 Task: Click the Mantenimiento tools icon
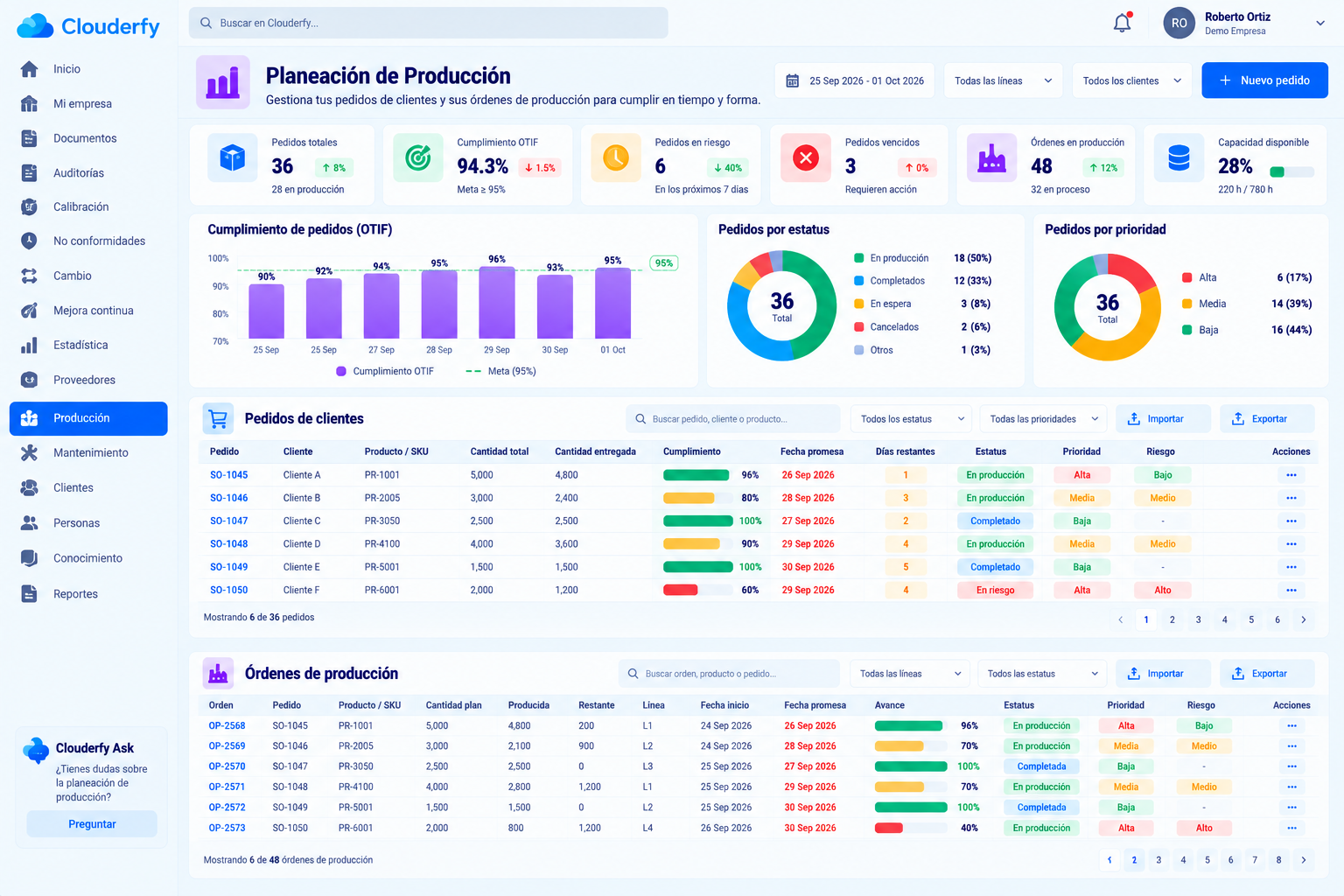29,452
